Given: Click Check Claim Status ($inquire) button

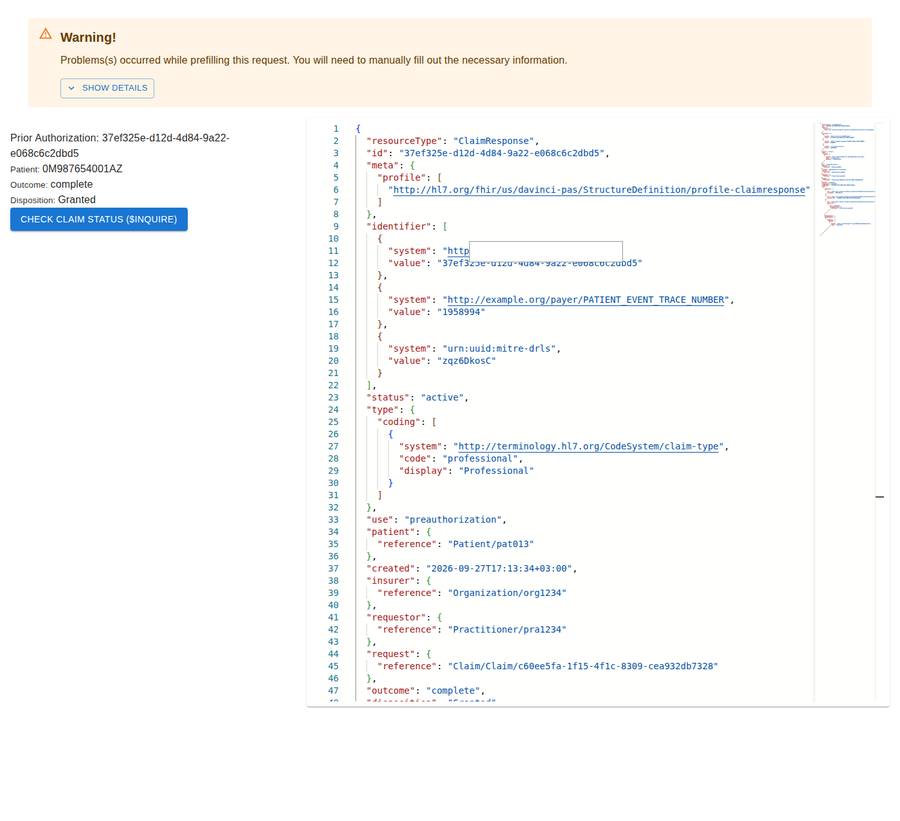Looking at the screenshot, I should tap(99, 219).
